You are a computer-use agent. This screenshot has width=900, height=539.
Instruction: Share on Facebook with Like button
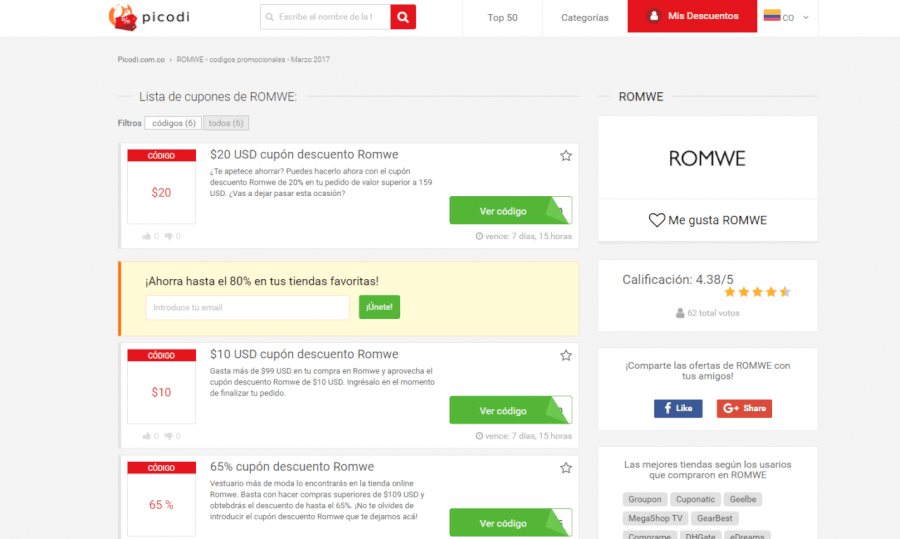pos(678,408)
